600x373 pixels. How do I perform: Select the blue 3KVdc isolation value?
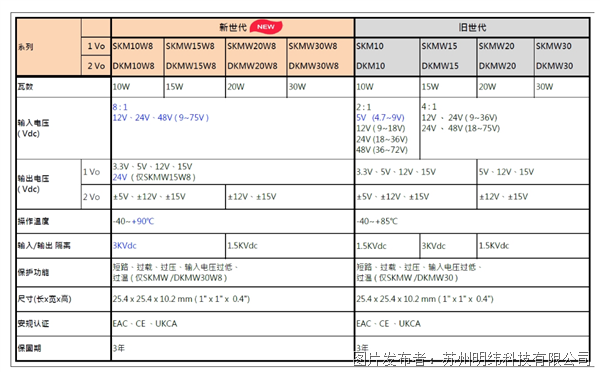click(x=124, y=246)
